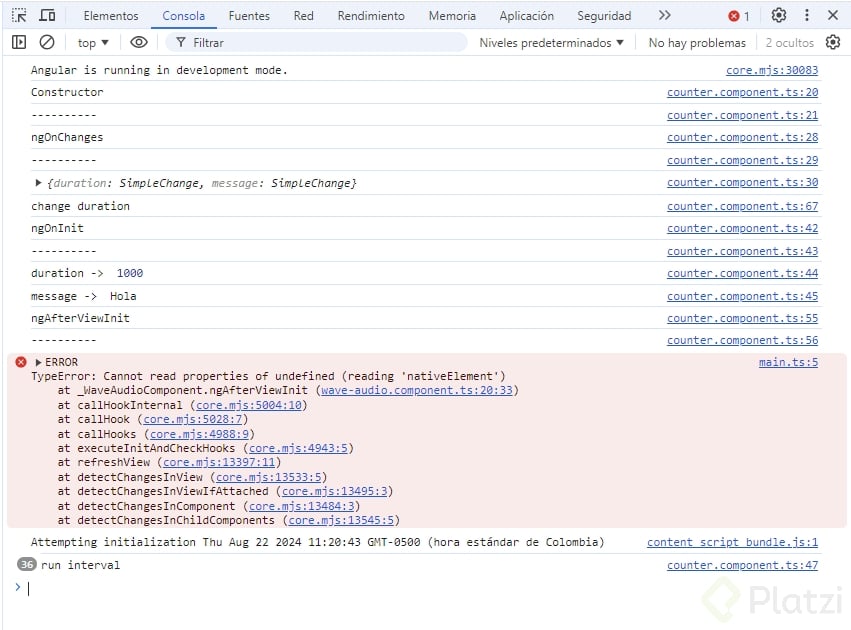Click the red error count badge
851x630 pixels.
(x=739, y=16)
